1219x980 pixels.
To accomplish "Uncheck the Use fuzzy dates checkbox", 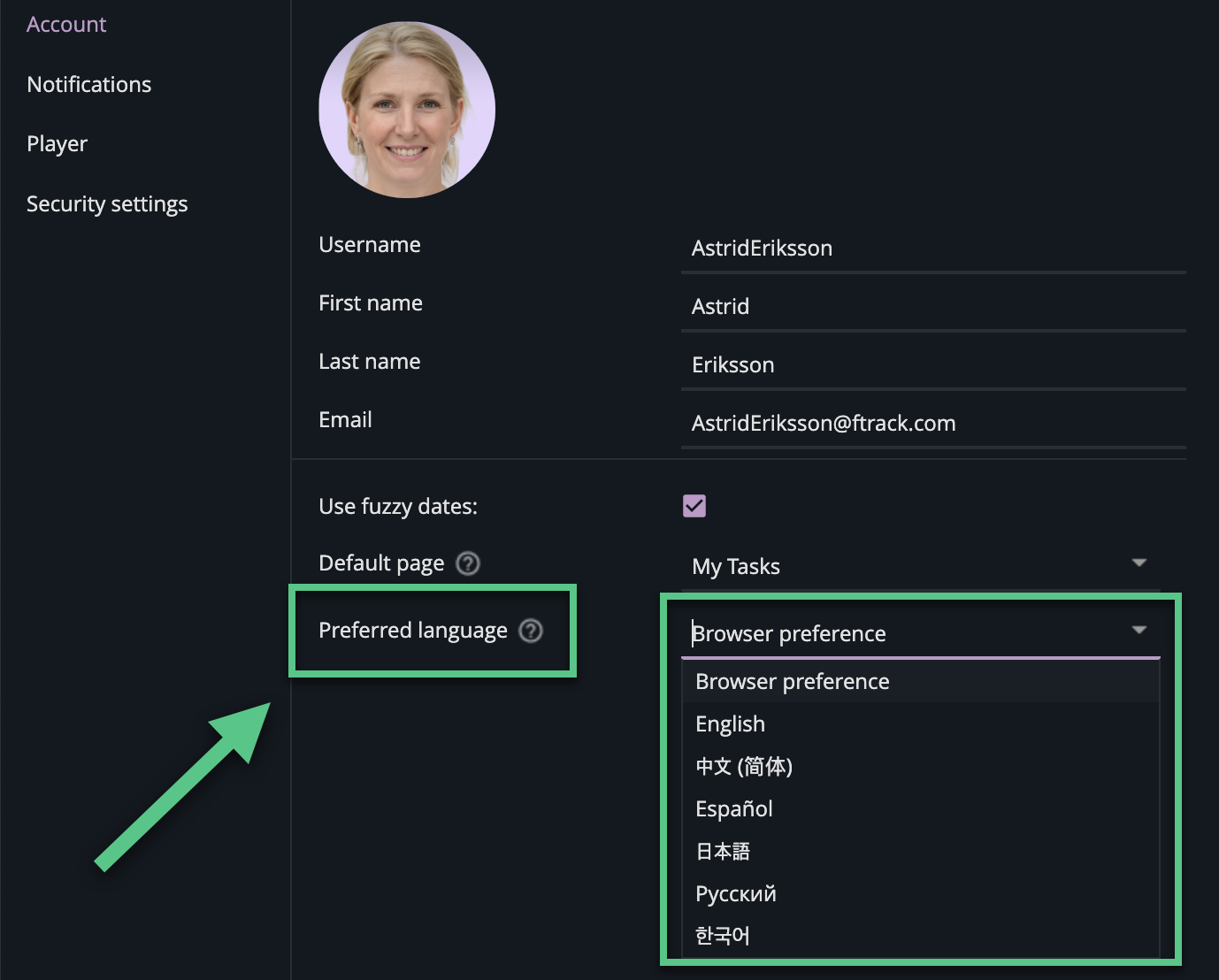I will point(694,506).
